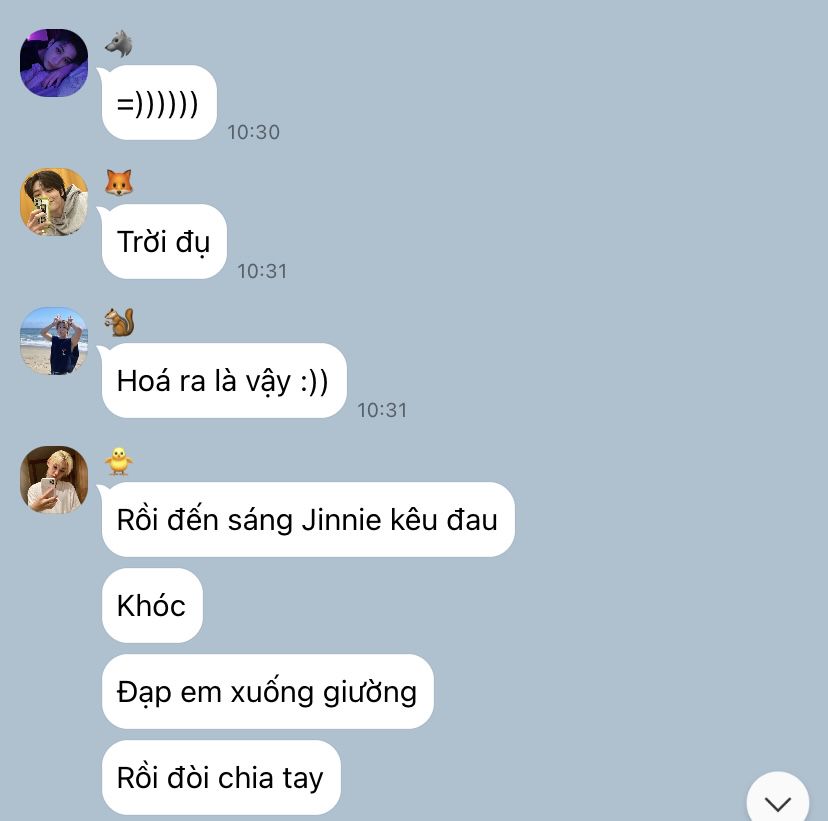
Task: Open the chick user's mirror selfie avatar
Action: pyautogui.click(x=54, y=480)
